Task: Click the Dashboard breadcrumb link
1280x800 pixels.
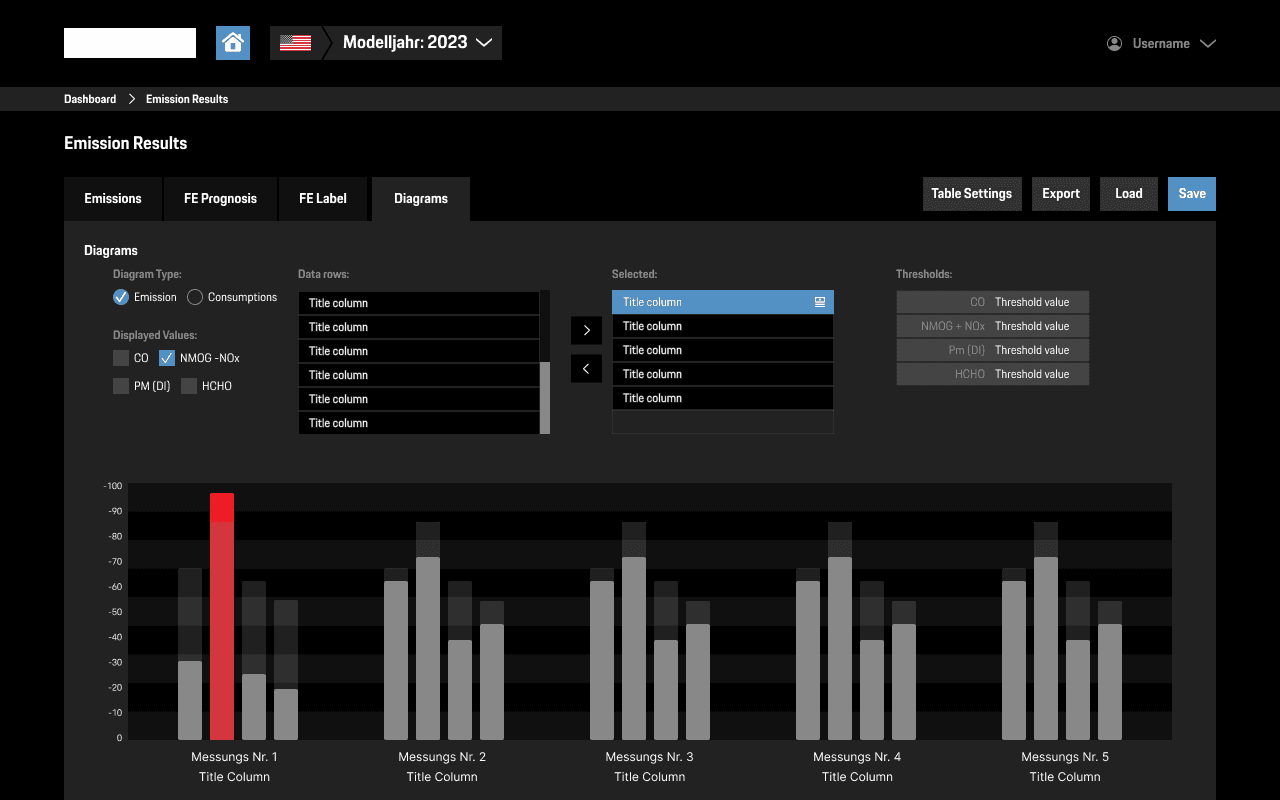Action: tap(89, 99)
